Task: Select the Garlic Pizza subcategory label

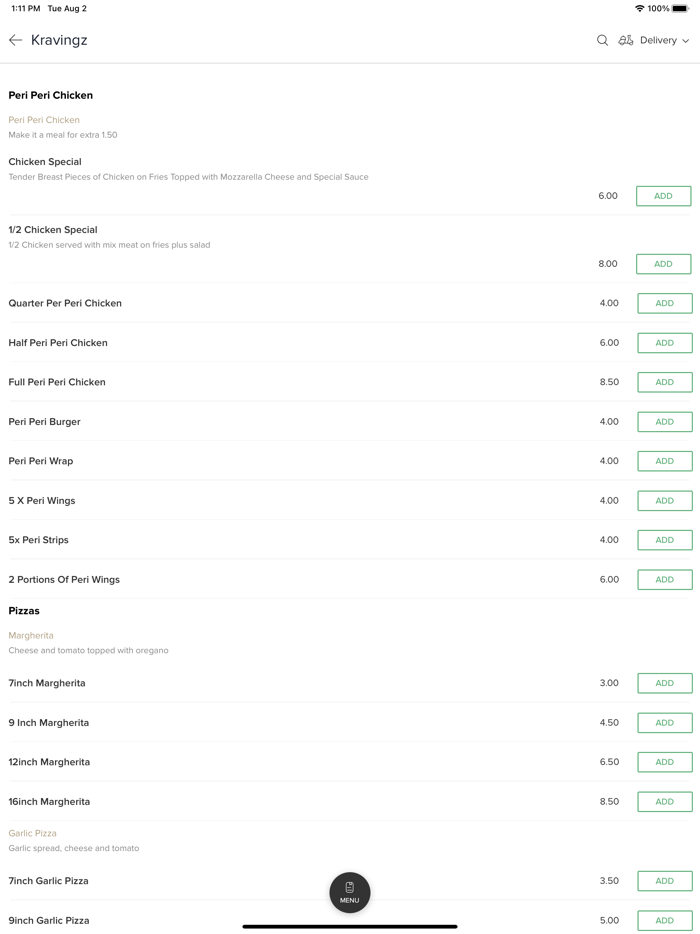Action: tap(33, 833)
